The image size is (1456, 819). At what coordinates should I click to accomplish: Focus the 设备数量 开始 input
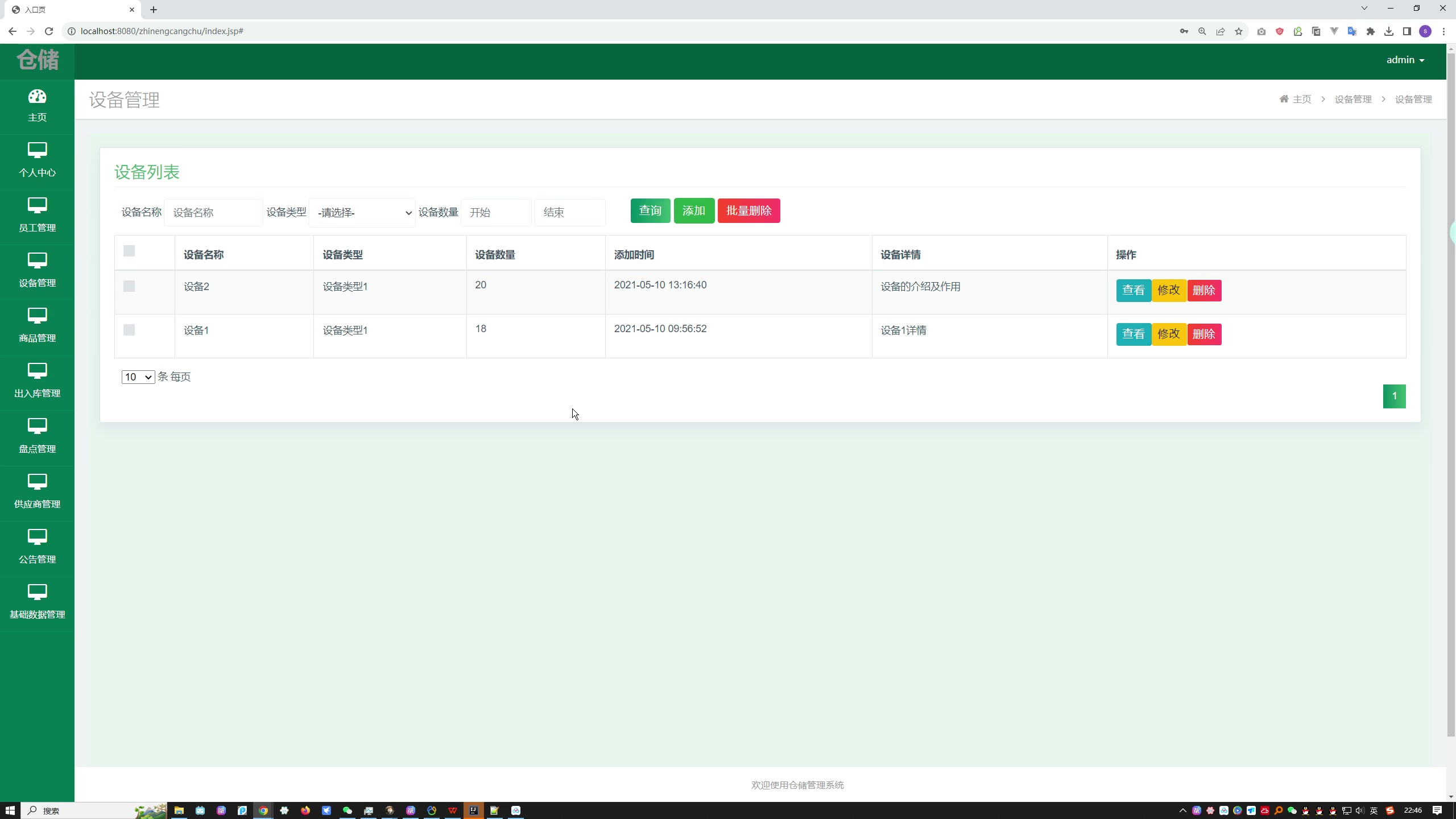pyautogui.click(x=496, y=213)
